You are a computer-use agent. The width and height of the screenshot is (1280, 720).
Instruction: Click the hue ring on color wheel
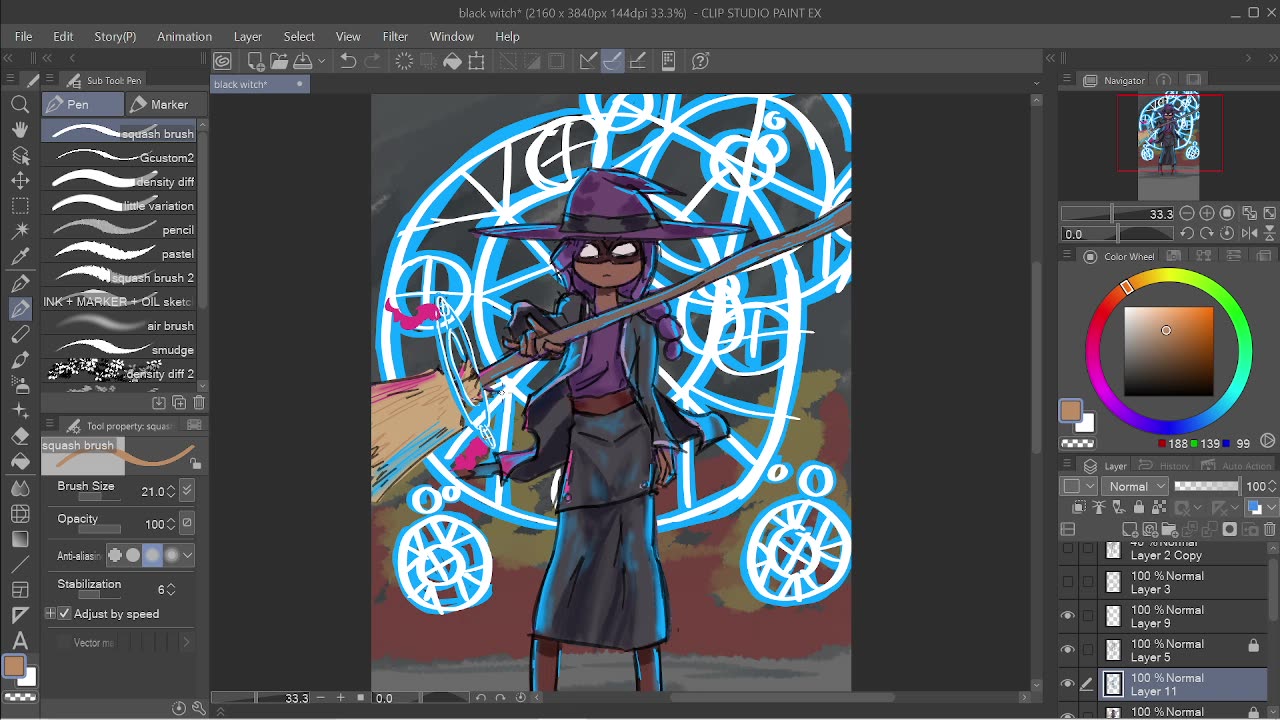pyautogui.click(x=1168, y=350)
